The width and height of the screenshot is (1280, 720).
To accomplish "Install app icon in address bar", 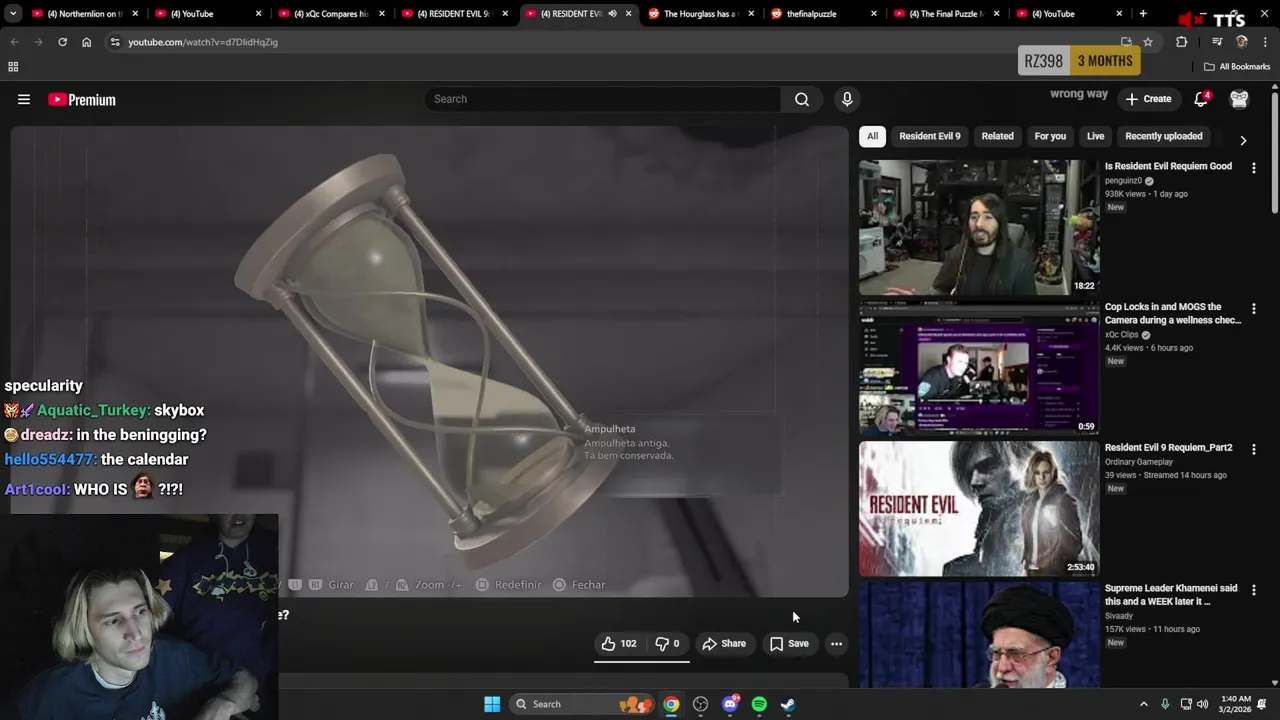I will point(1127,42).
